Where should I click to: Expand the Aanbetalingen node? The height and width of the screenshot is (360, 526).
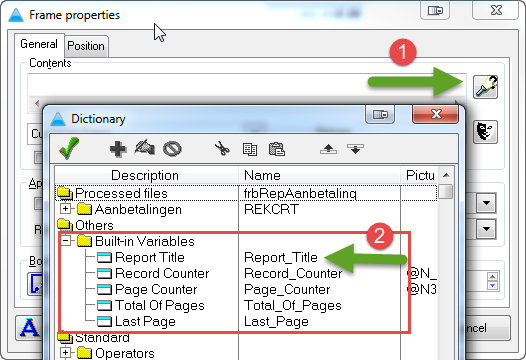[66, 208]
